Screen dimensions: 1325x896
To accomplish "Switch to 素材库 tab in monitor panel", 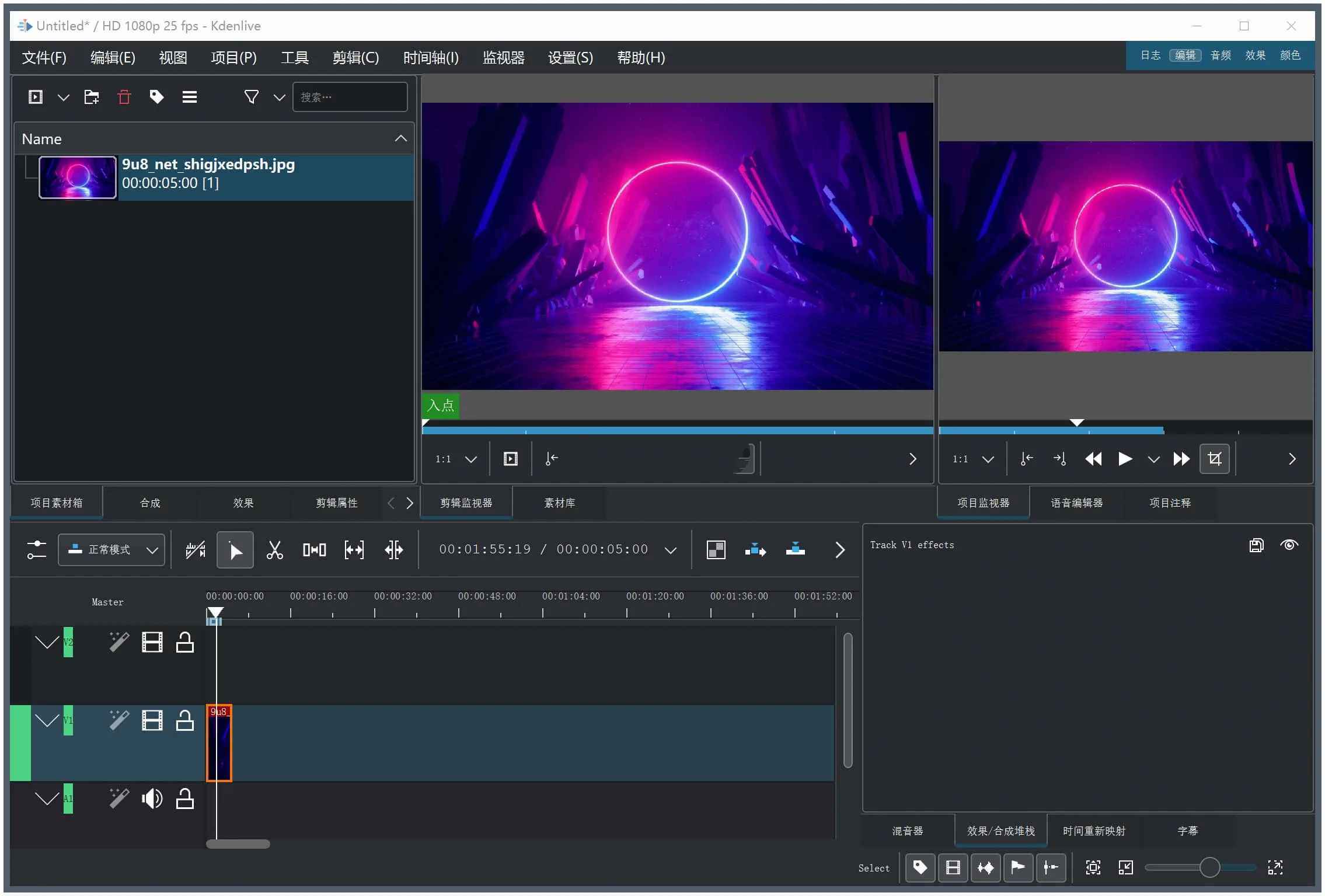I will pyautogui.click(x=562, y=502).
